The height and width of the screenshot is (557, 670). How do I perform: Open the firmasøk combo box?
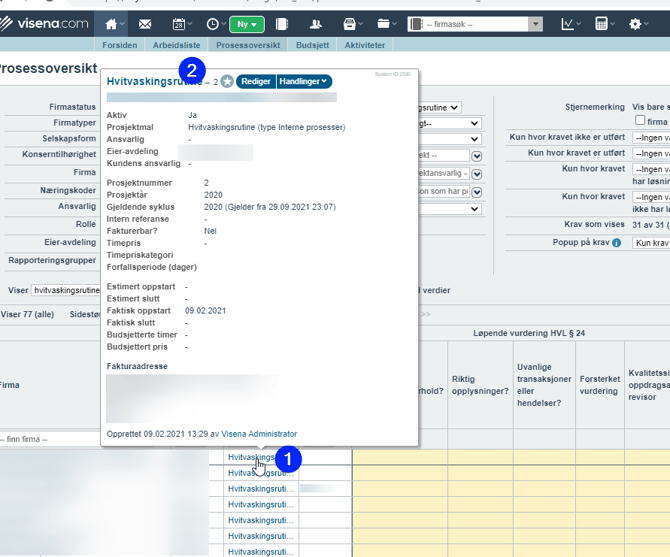pyautogui.click(x=476, y=24)
